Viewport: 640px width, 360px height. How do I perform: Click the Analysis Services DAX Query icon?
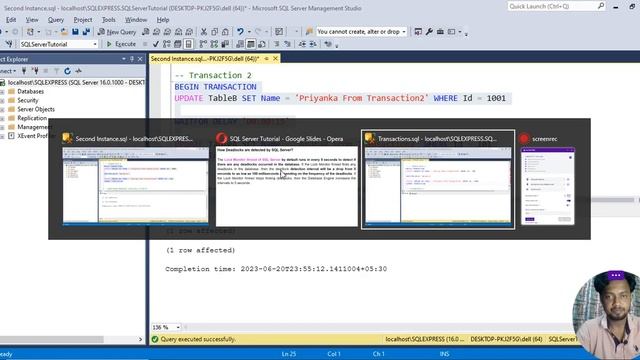189,31
